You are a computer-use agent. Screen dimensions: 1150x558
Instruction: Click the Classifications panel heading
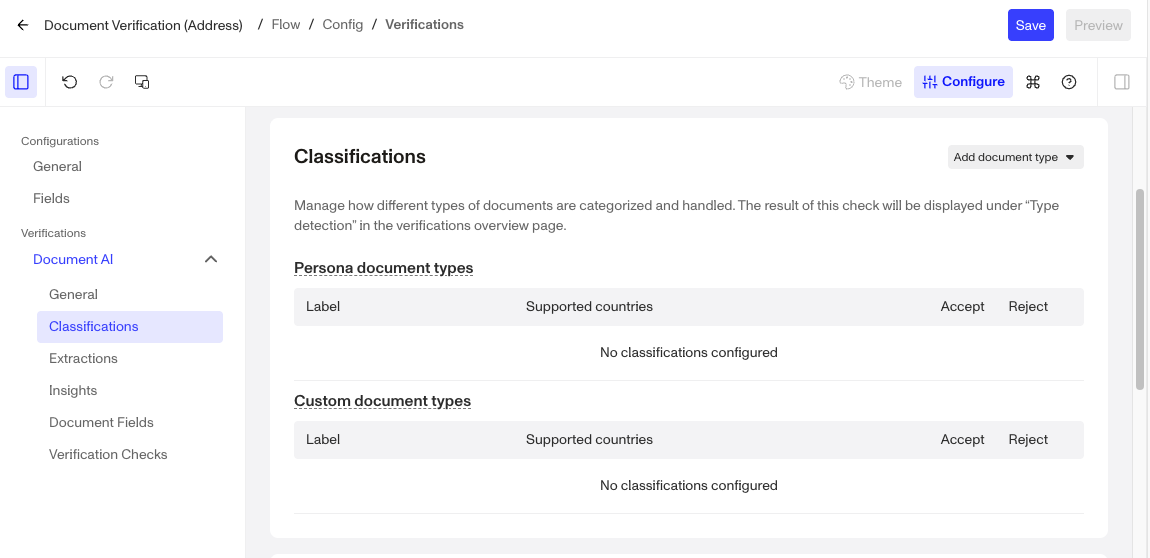(359, 156)
